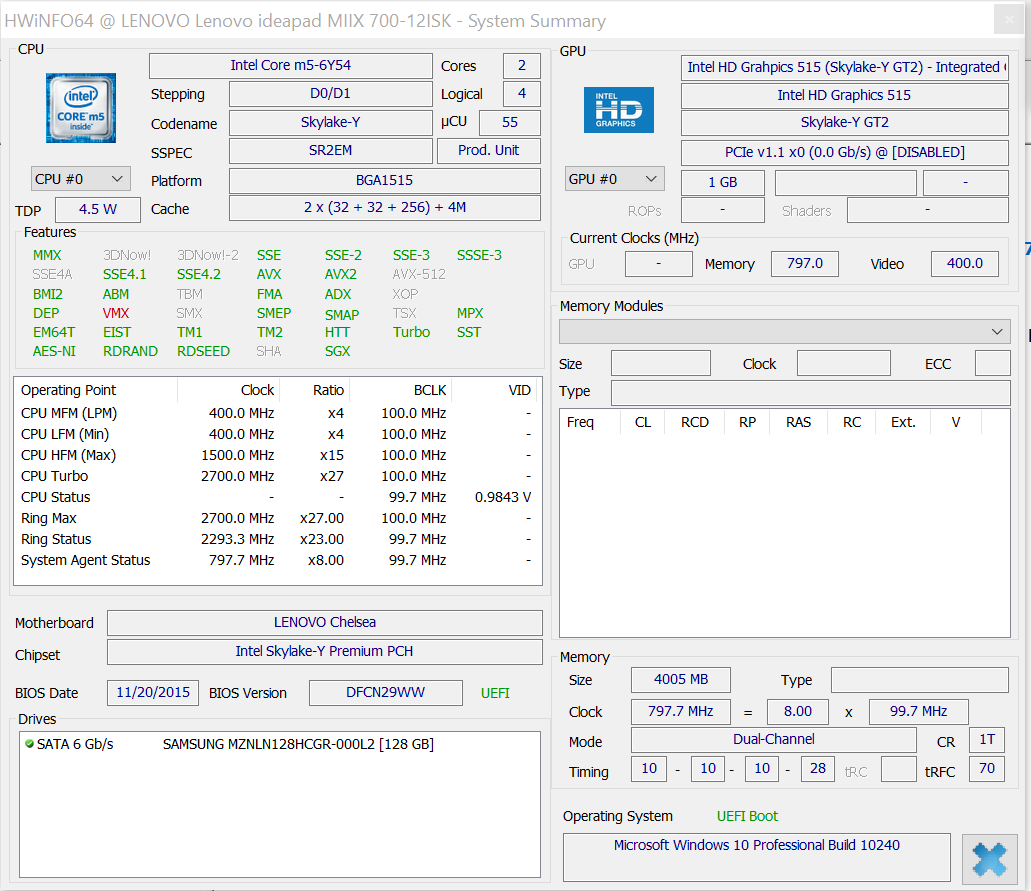Click the blue X close icon button

[x=989, y=859]
